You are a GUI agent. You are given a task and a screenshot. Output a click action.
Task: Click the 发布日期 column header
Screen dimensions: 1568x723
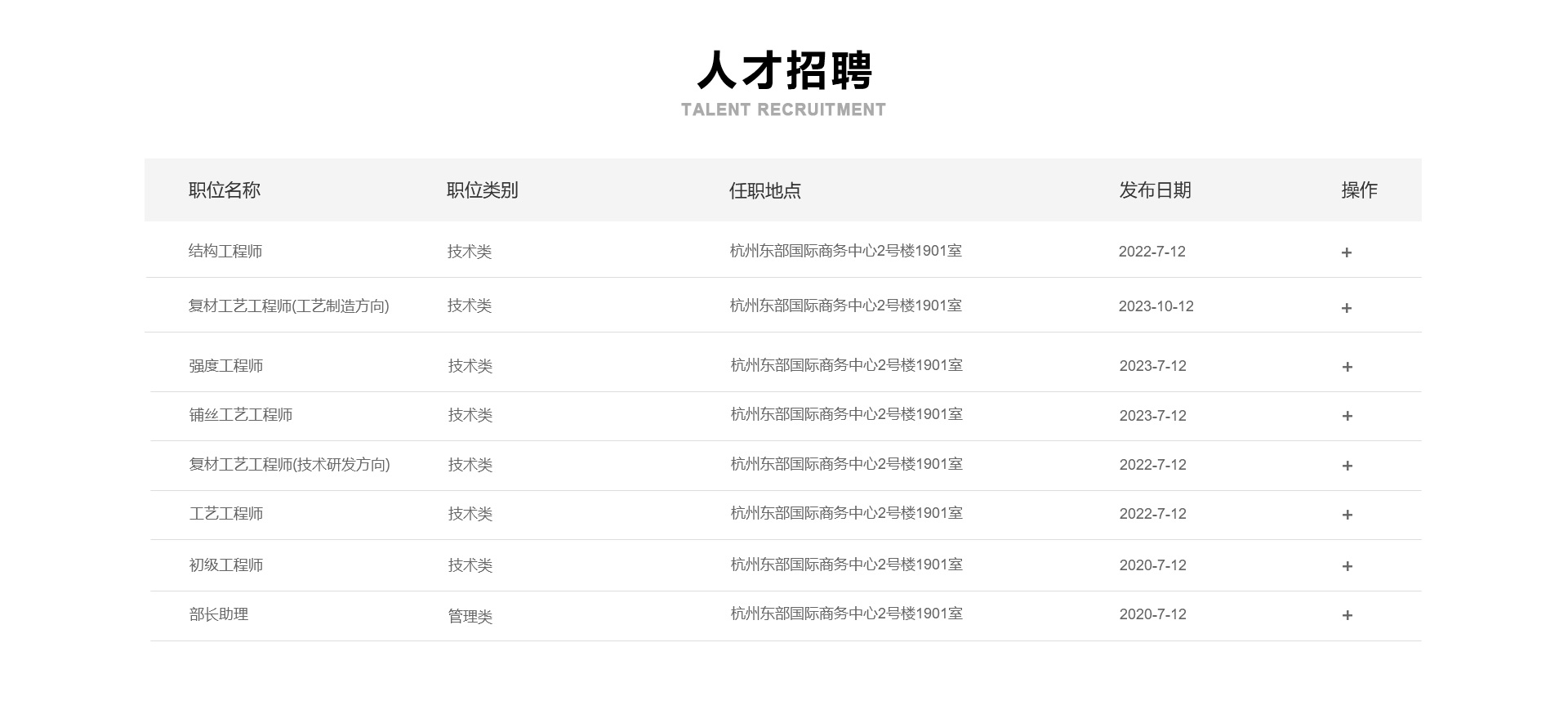pyautogui.click(x=1155, y=190)
